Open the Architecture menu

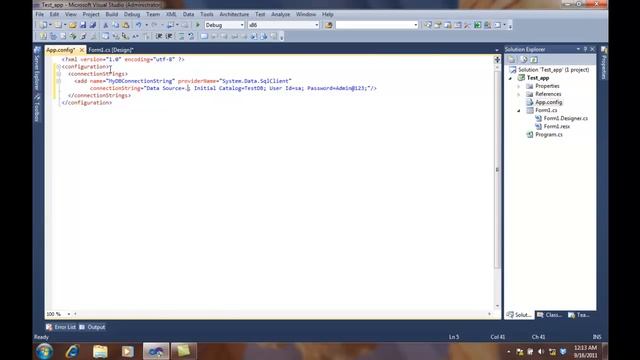[x=234, y=14]
